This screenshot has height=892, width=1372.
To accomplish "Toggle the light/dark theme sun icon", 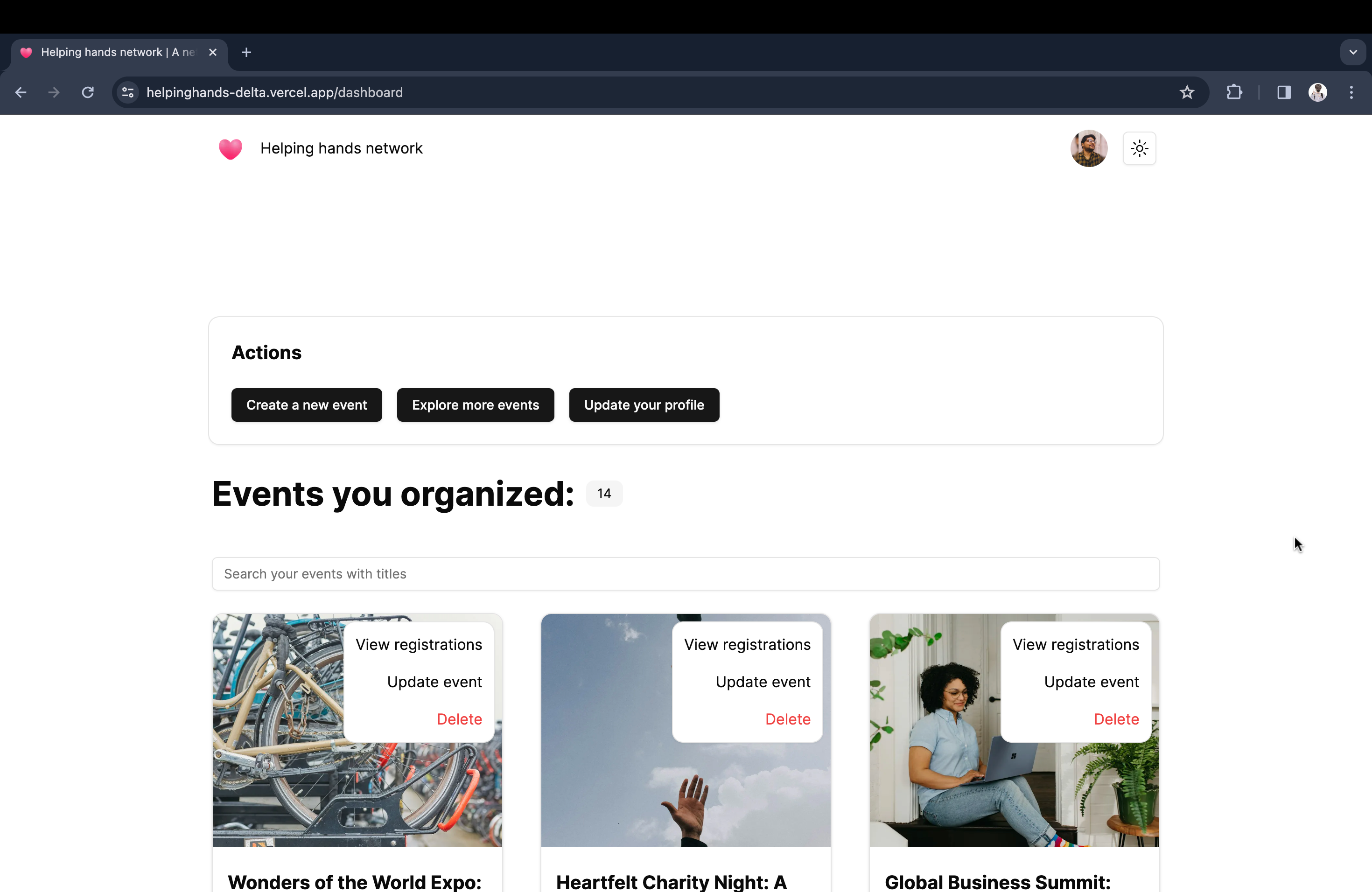I will pos(1139,149).
